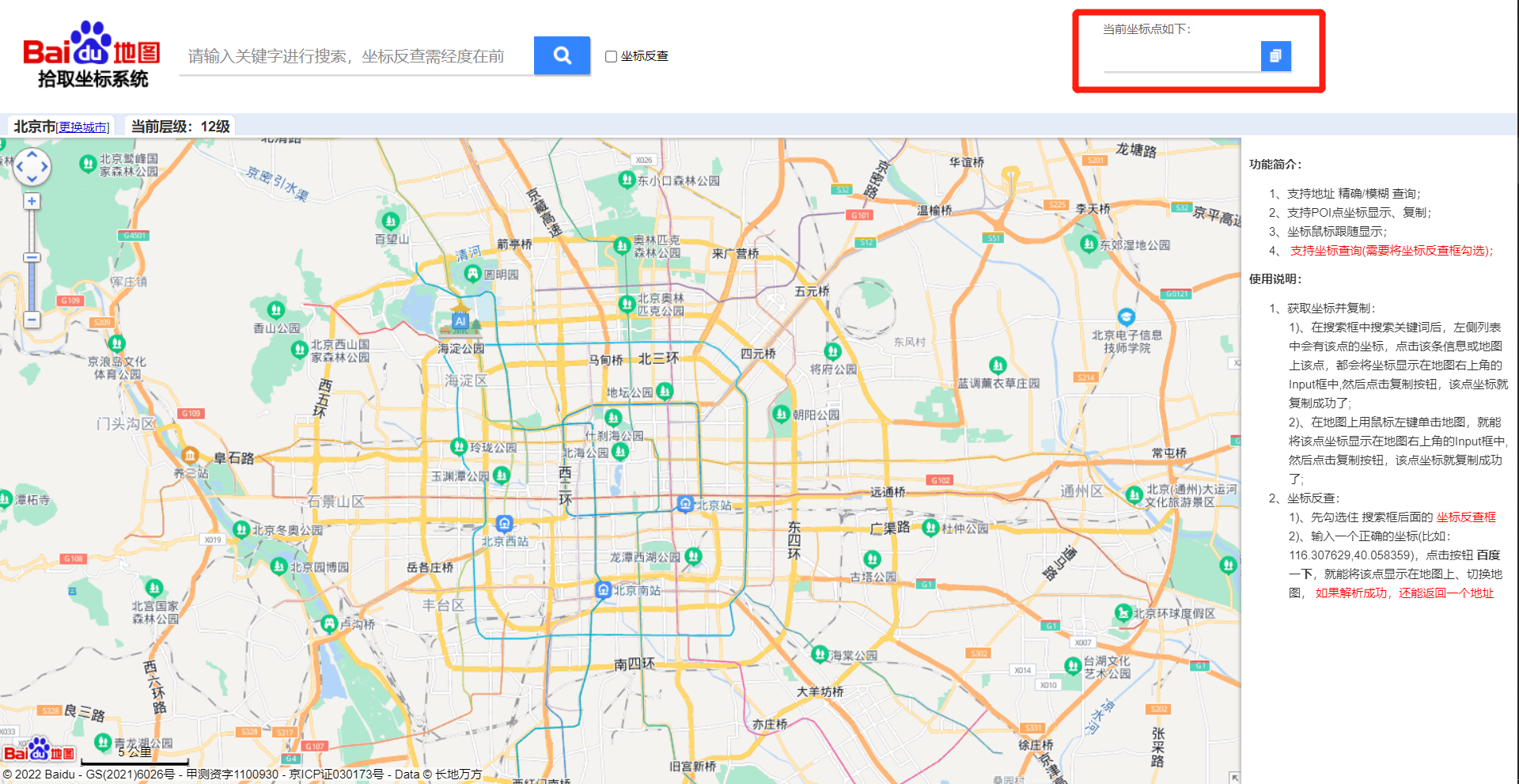The image size is (1519, 784).
Task: Select the 玉渊潭公园 park marker
Action: [x=501, y=475]
